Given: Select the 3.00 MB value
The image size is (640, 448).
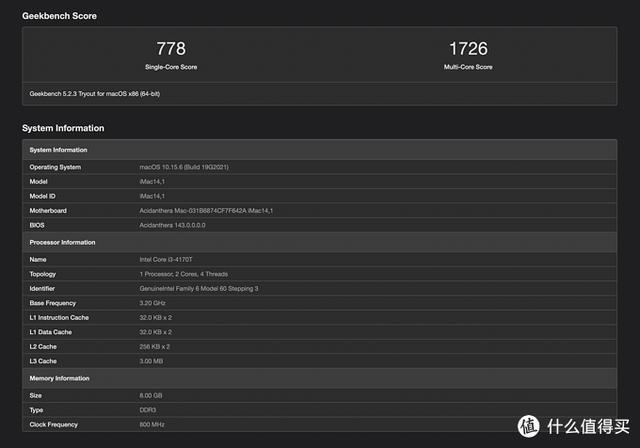Looking at the screenshot, I should (151, 361).
